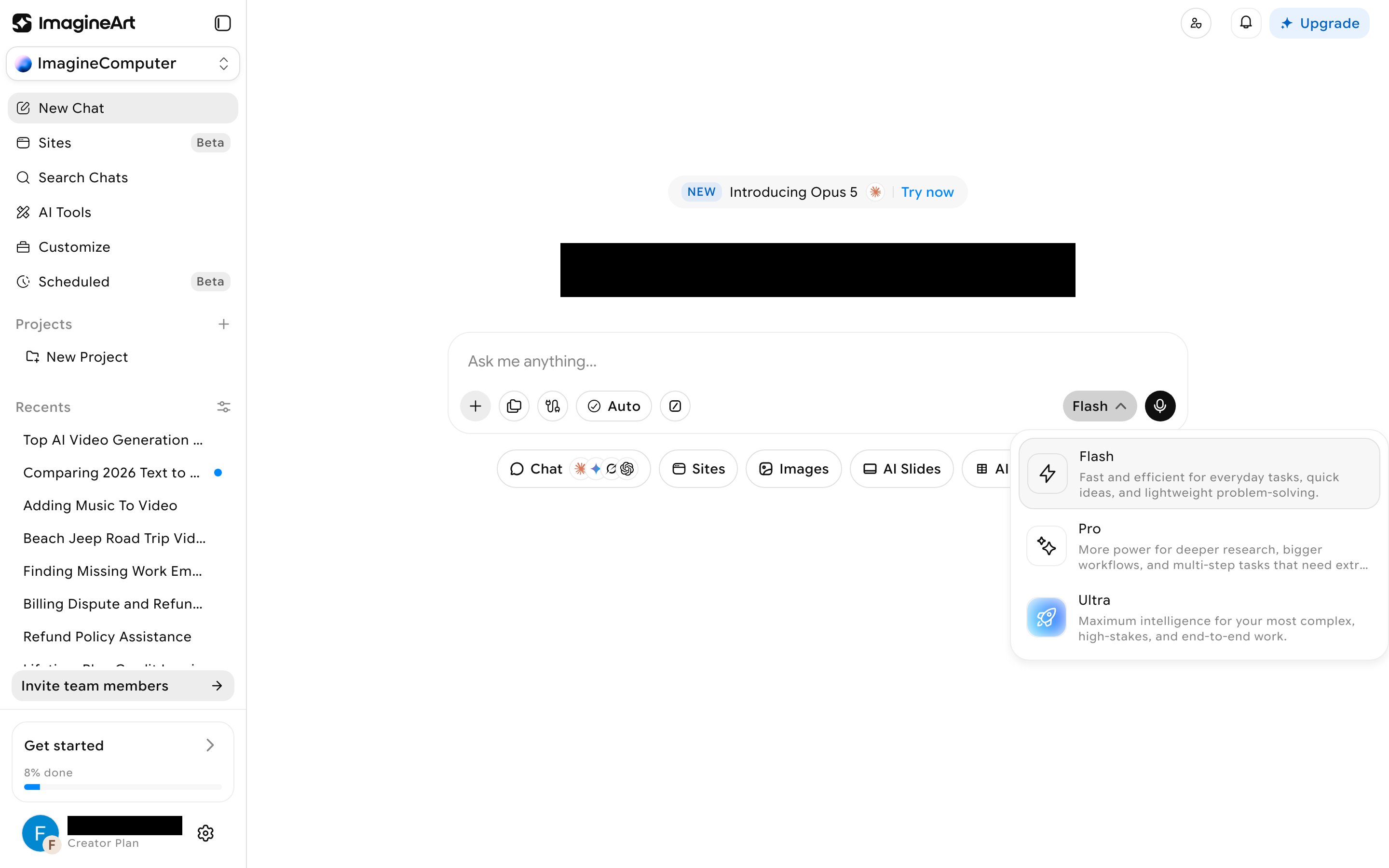Image resolution: width=1389 pixels, height=868 pixels.
Task: Click the Creator Plan label
Action: 103,843
